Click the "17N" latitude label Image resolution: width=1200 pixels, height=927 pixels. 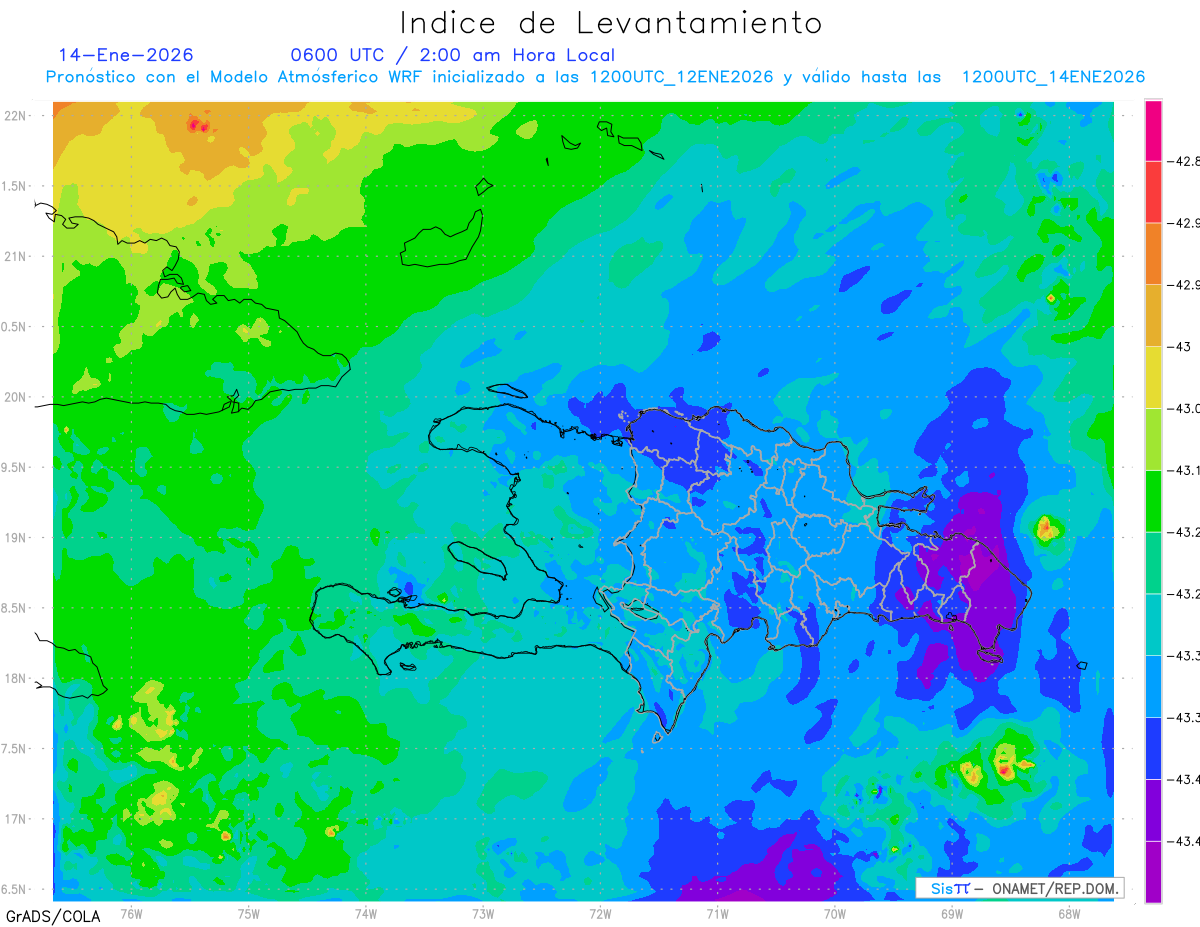pos(16,819)
